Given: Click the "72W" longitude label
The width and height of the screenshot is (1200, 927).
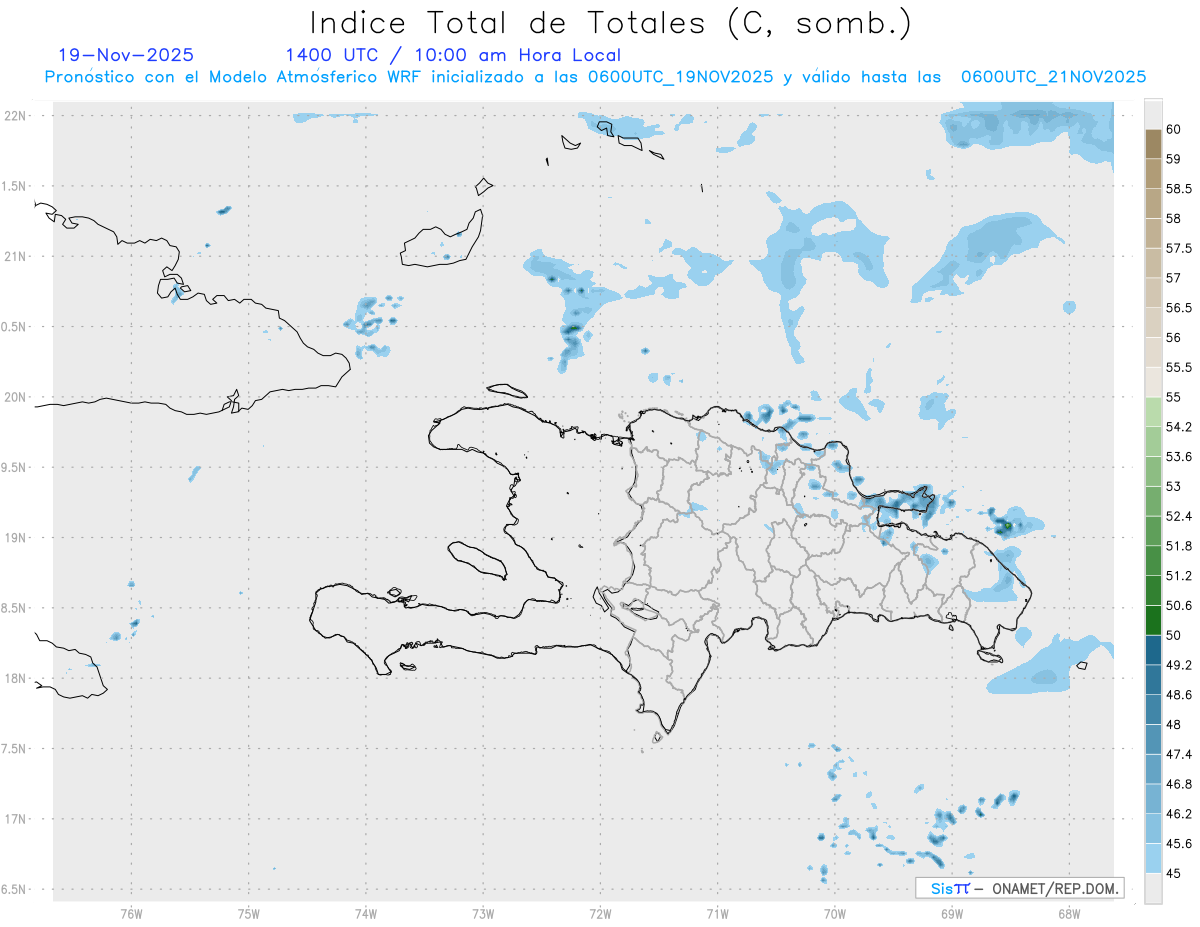Looking at the screenshot, I should (x=600, y=913).
